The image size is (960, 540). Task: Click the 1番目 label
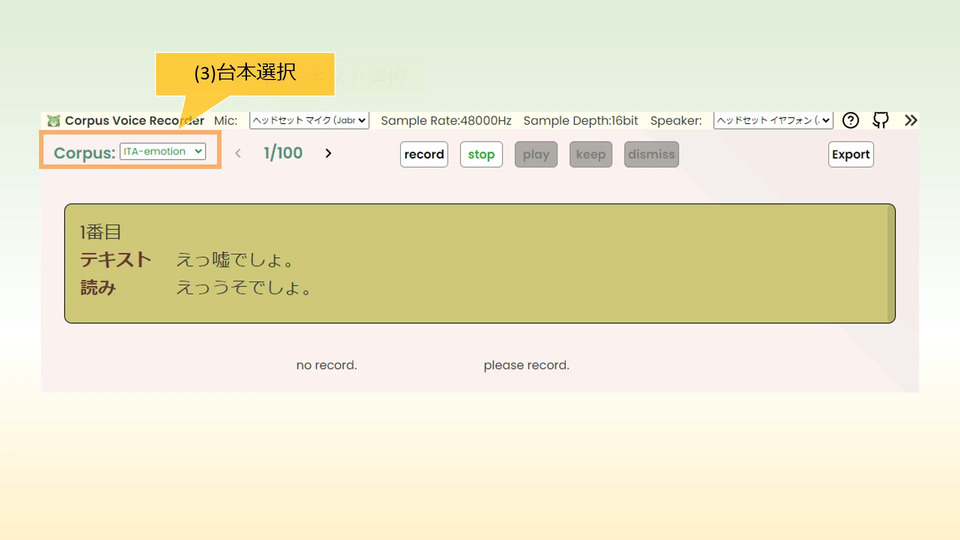click(100, 232)
